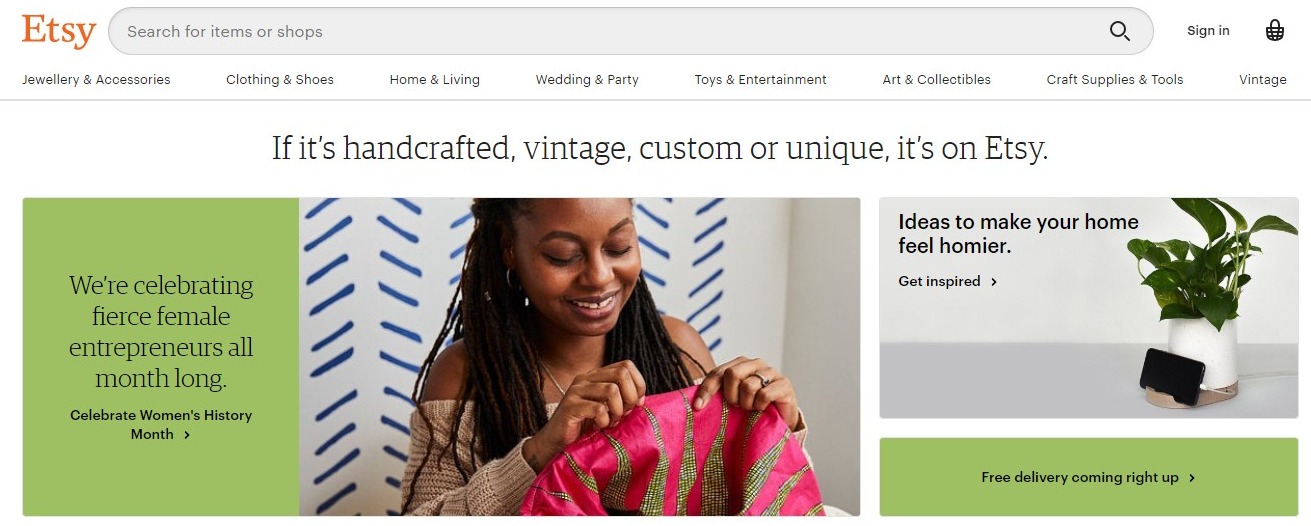Open Craft Supplies & Tools menu
Screen dimensions: 1311x526
click(x=1115, y=80)
